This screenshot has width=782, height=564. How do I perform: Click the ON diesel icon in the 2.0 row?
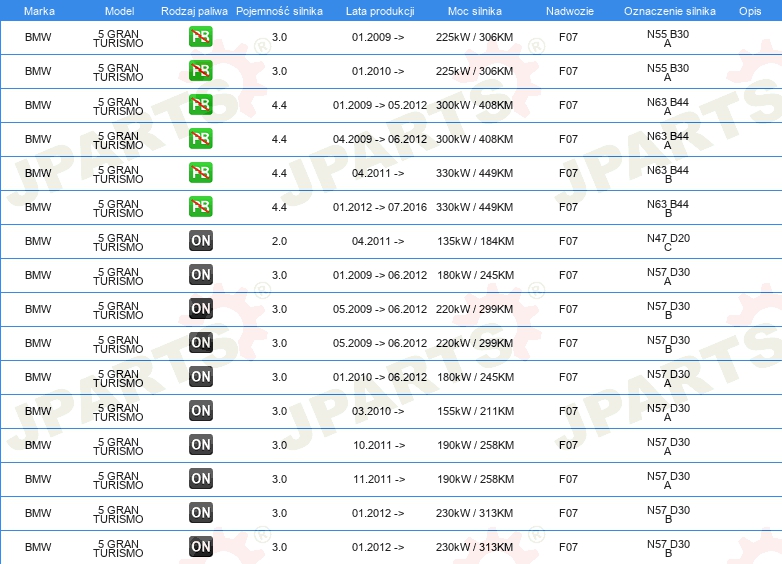click(x=201, y=240)
